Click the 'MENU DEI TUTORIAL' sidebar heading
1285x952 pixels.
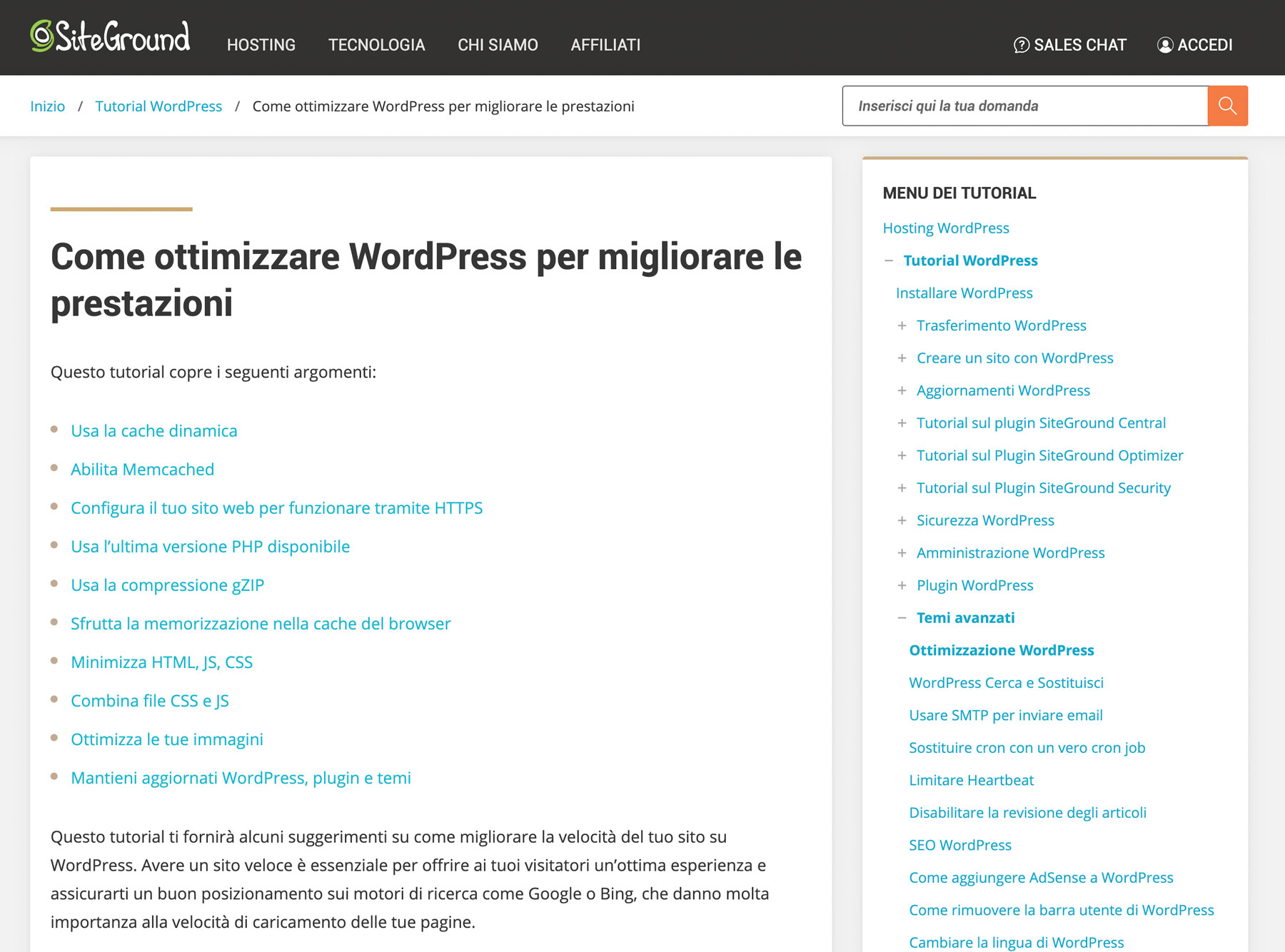coord(959,193)
